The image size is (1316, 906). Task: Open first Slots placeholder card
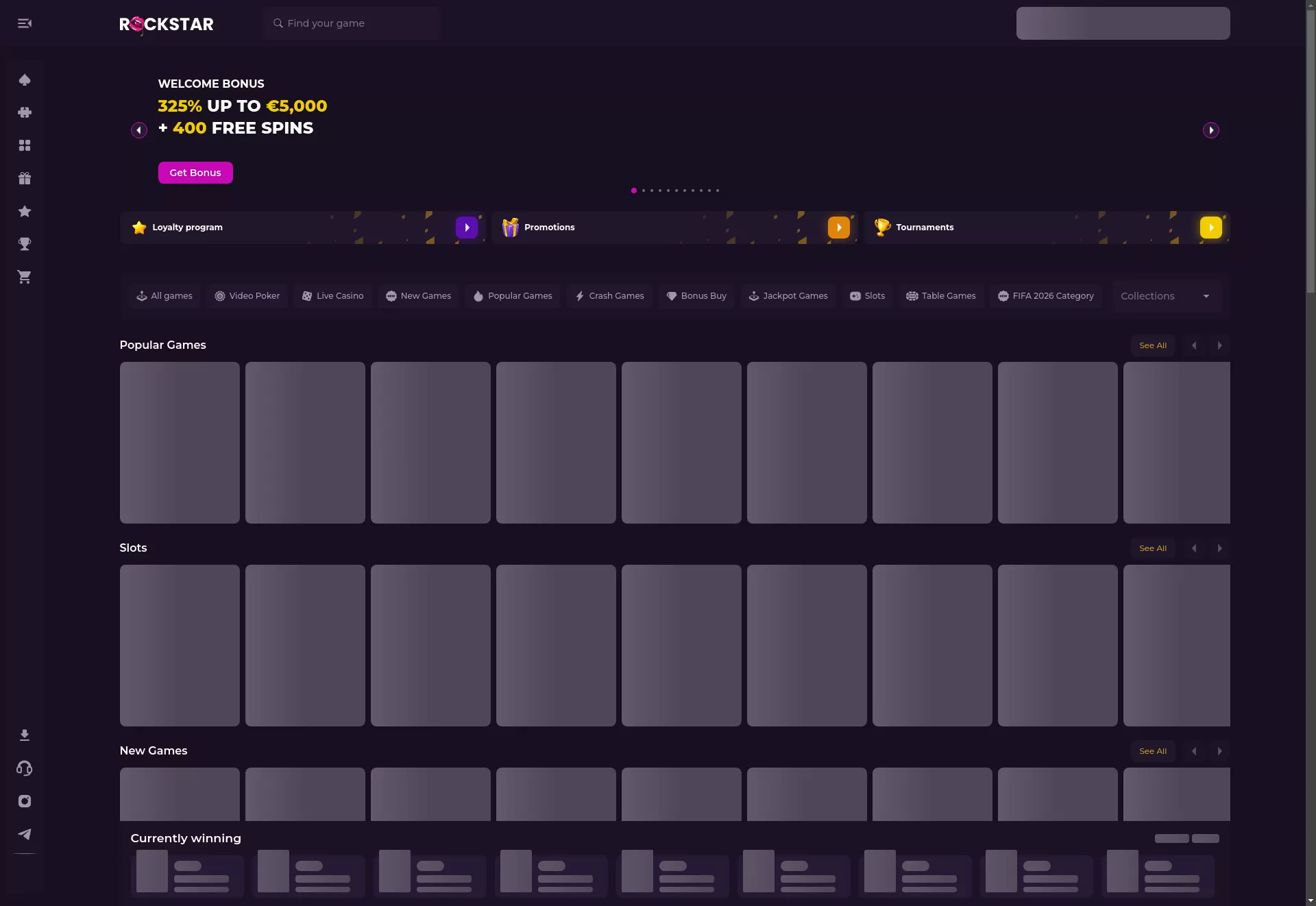pyautogui.click(x=180, y=646)
